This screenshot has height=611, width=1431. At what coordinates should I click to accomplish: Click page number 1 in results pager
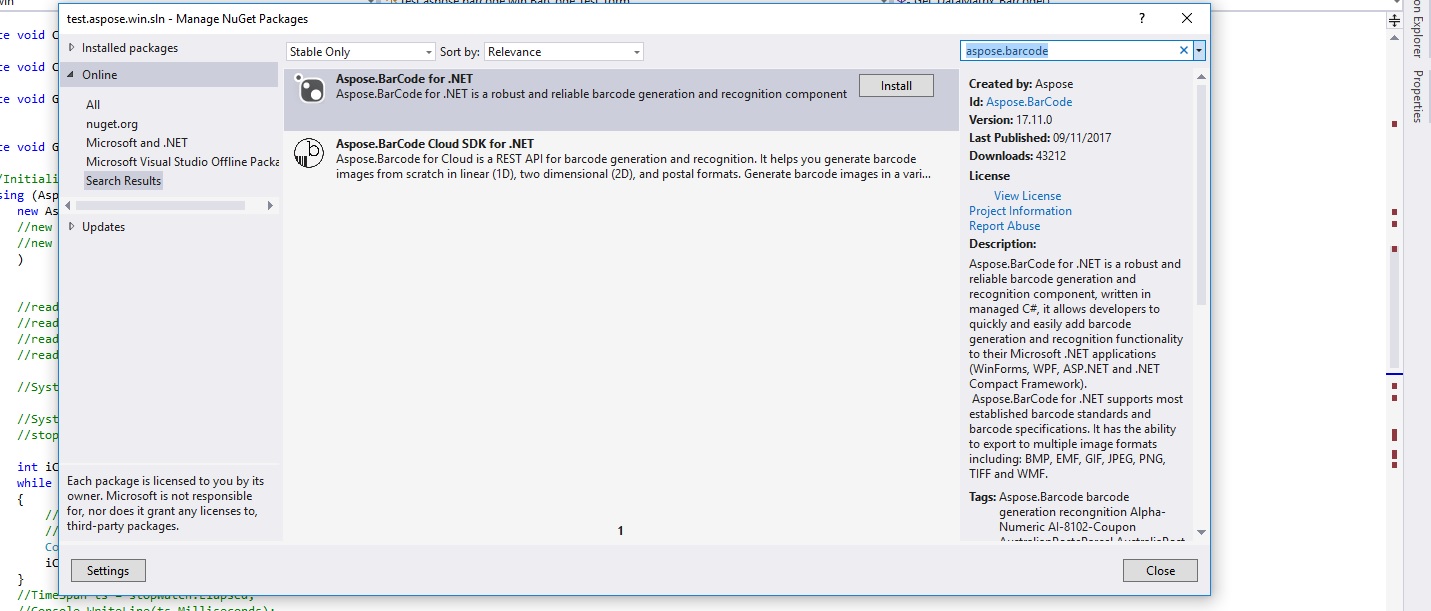coord(620,531)
